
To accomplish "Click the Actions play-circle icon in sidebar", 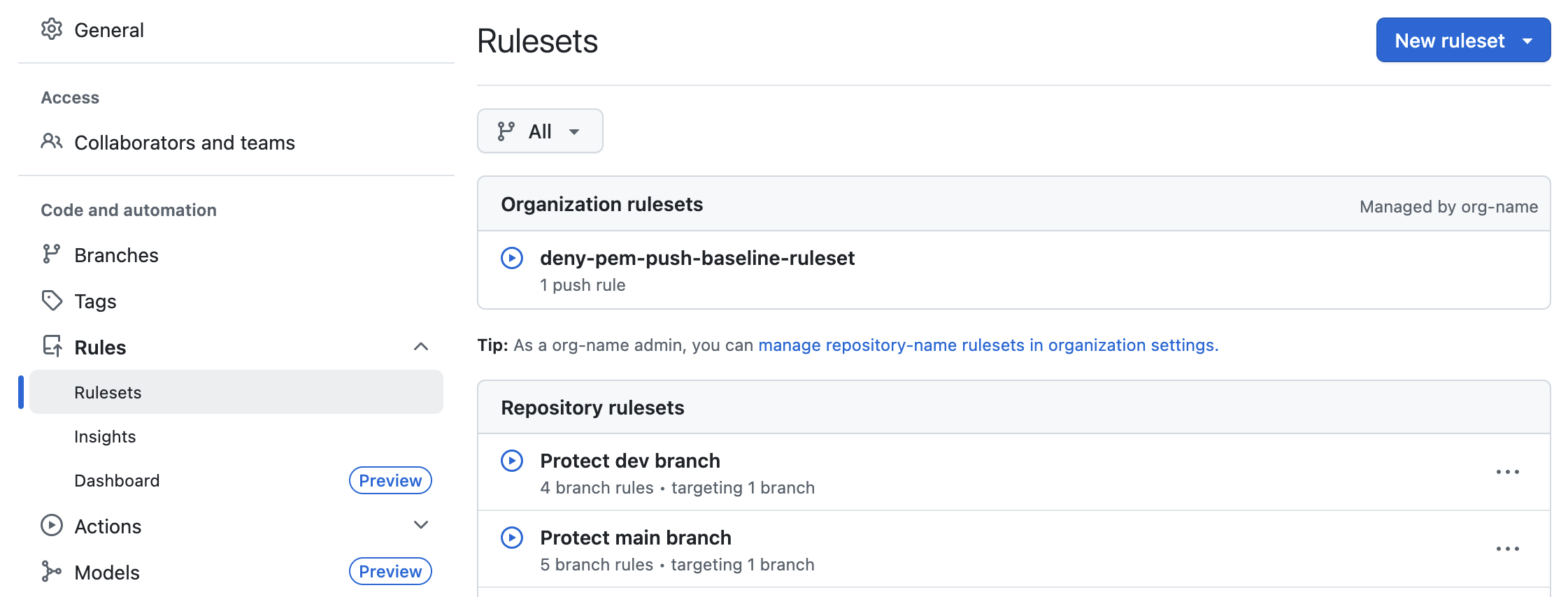I will coord(52,526).
